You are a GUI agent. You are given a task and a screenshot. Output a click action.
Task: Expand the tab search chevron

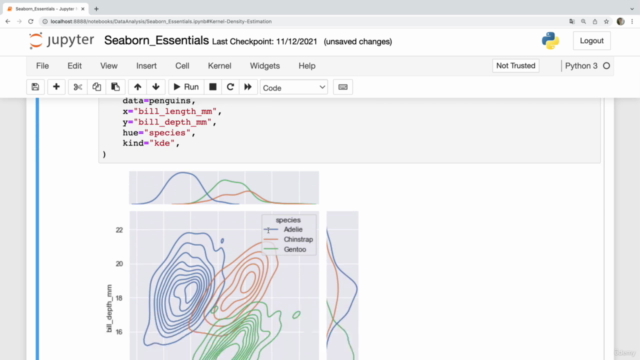click(632, 9)
